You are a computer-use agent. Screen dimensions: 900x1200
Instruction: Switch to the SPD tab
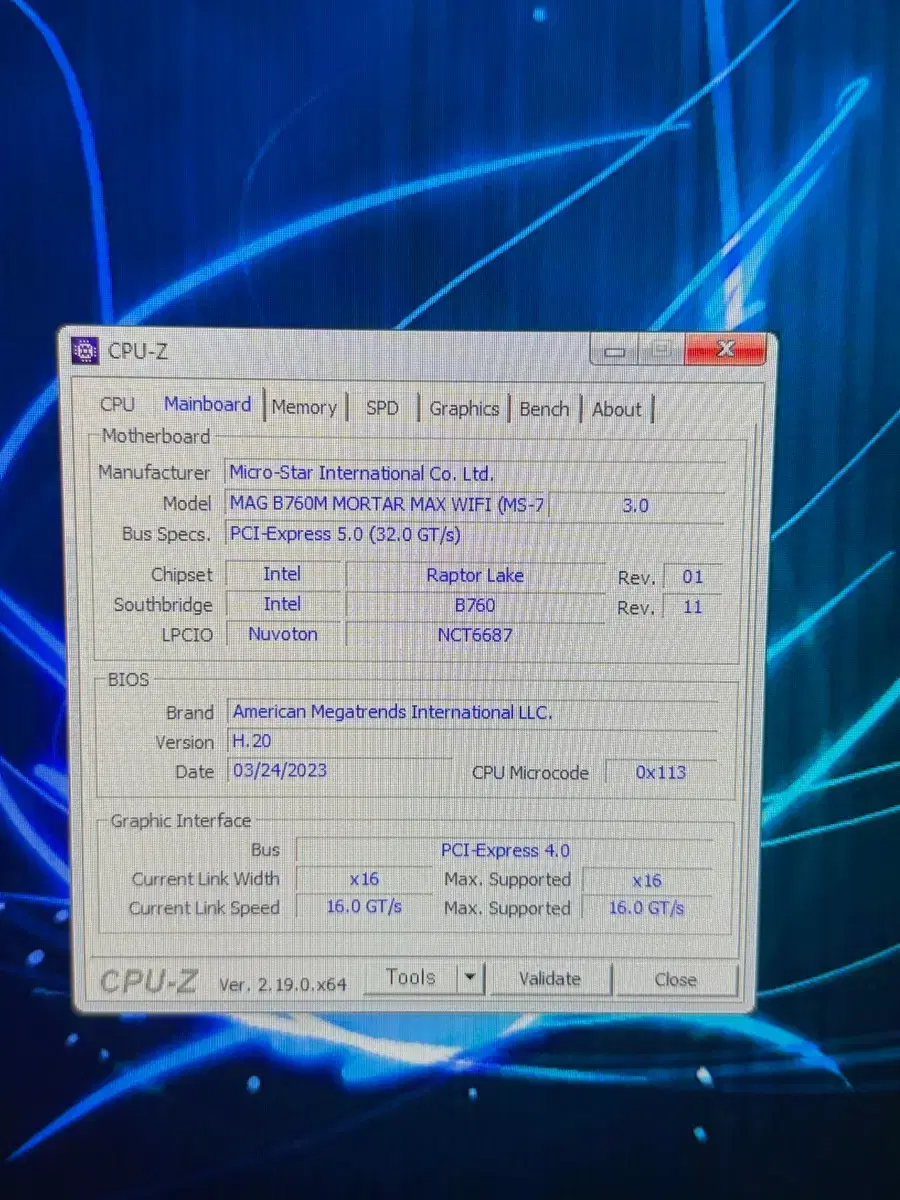pos(382,408)
